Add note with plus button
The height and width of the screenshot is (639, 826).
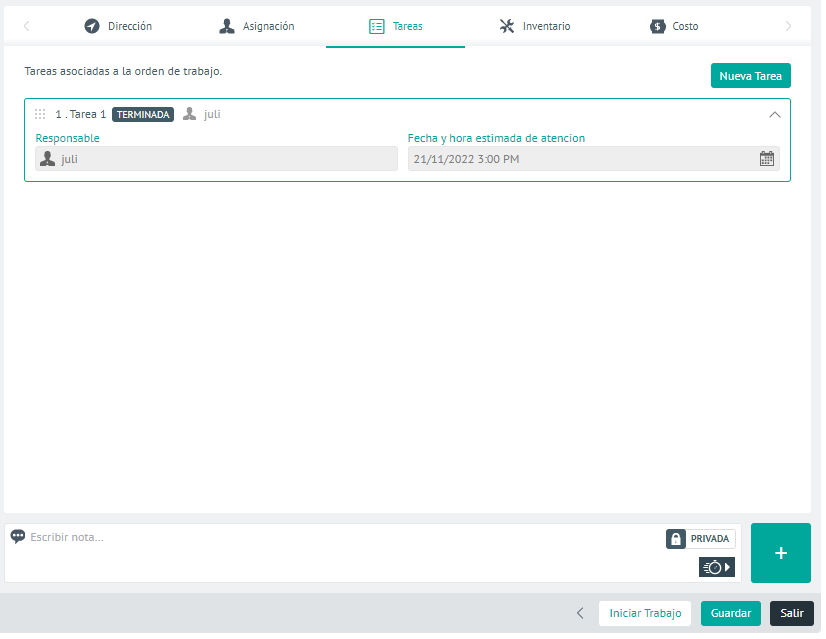point(781,553)
